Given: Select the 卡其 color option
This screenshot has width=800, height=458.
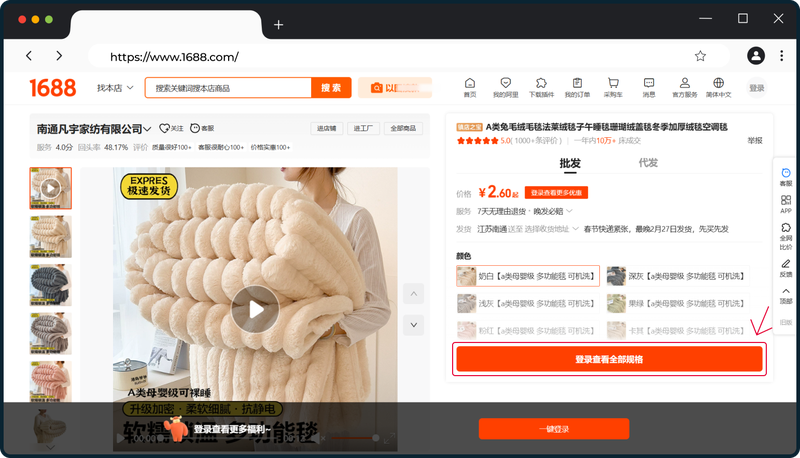Looking at the screenshot, I should [678, 330].
